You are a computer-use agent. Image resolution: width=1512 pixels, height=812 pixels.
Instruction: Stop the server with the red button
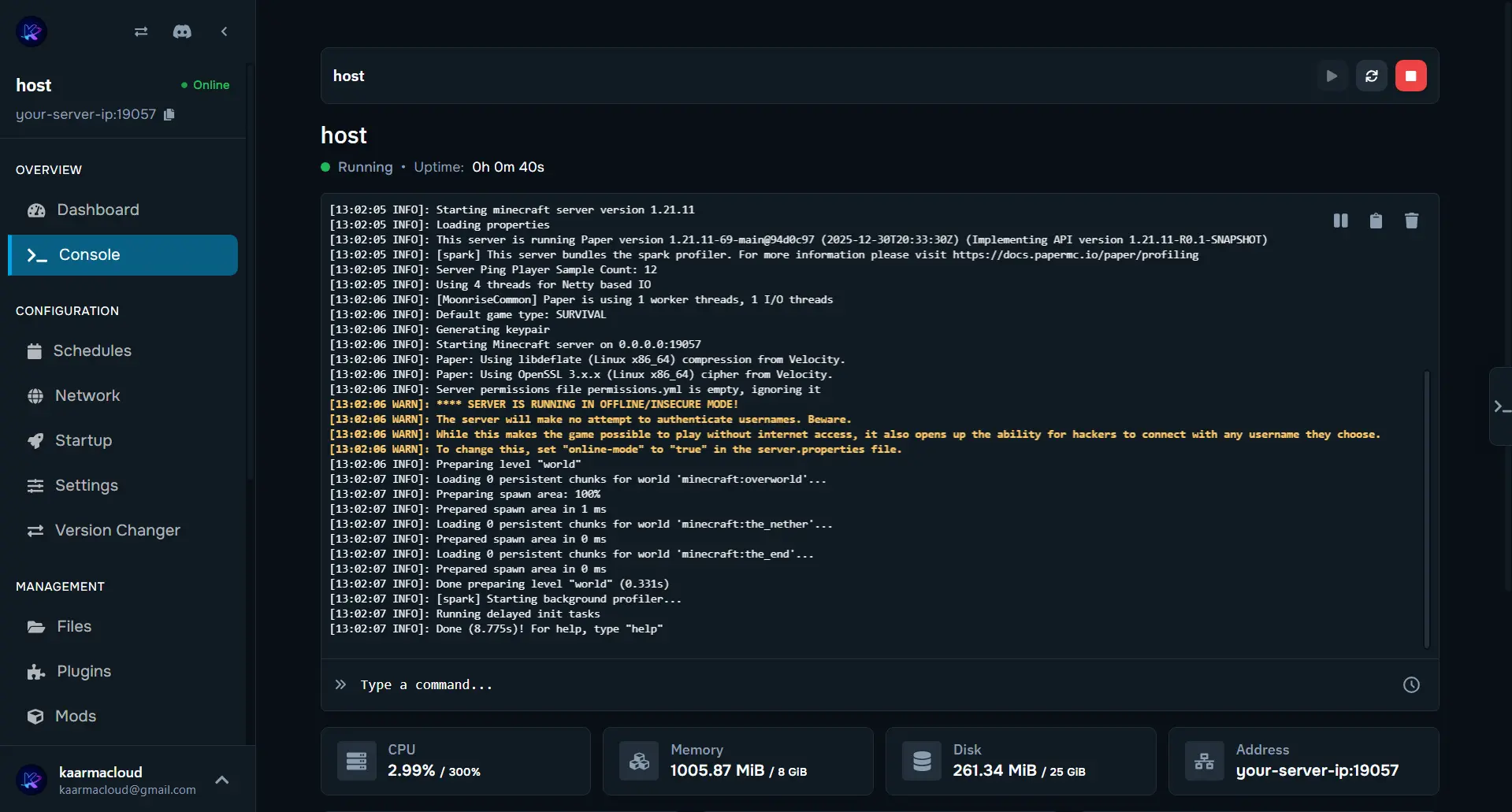coord(1410,76)
